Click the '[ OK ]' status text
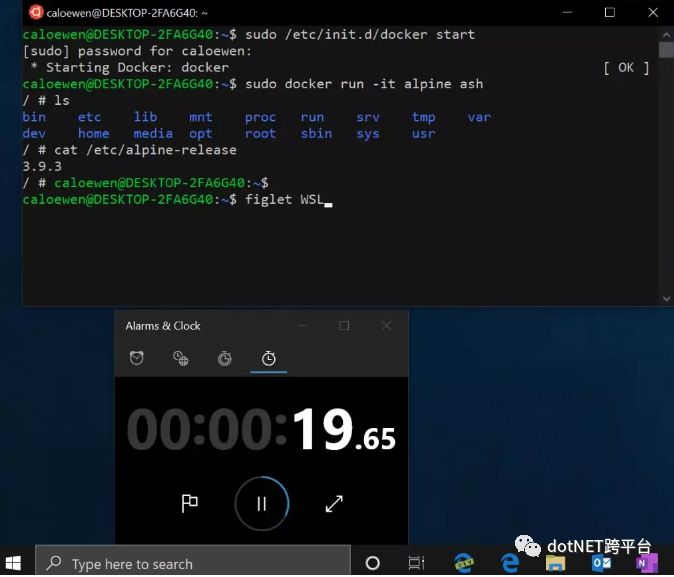Viewport: 674px width, 577px height. [626, 68]
